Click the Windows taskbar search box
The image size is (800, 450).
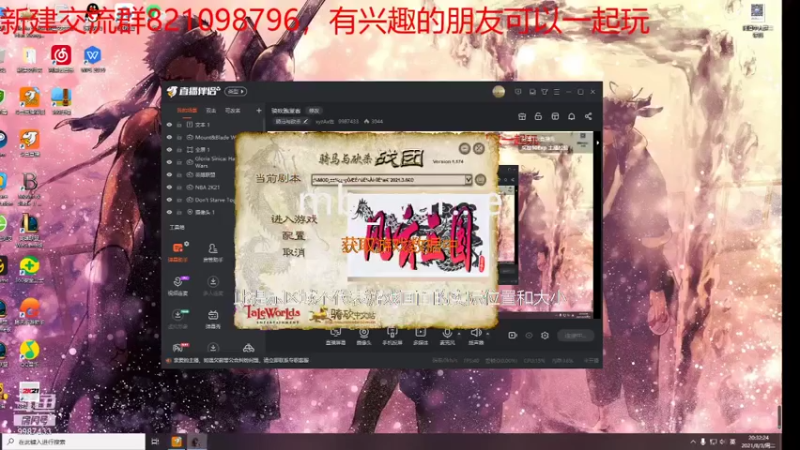[74, 442]
